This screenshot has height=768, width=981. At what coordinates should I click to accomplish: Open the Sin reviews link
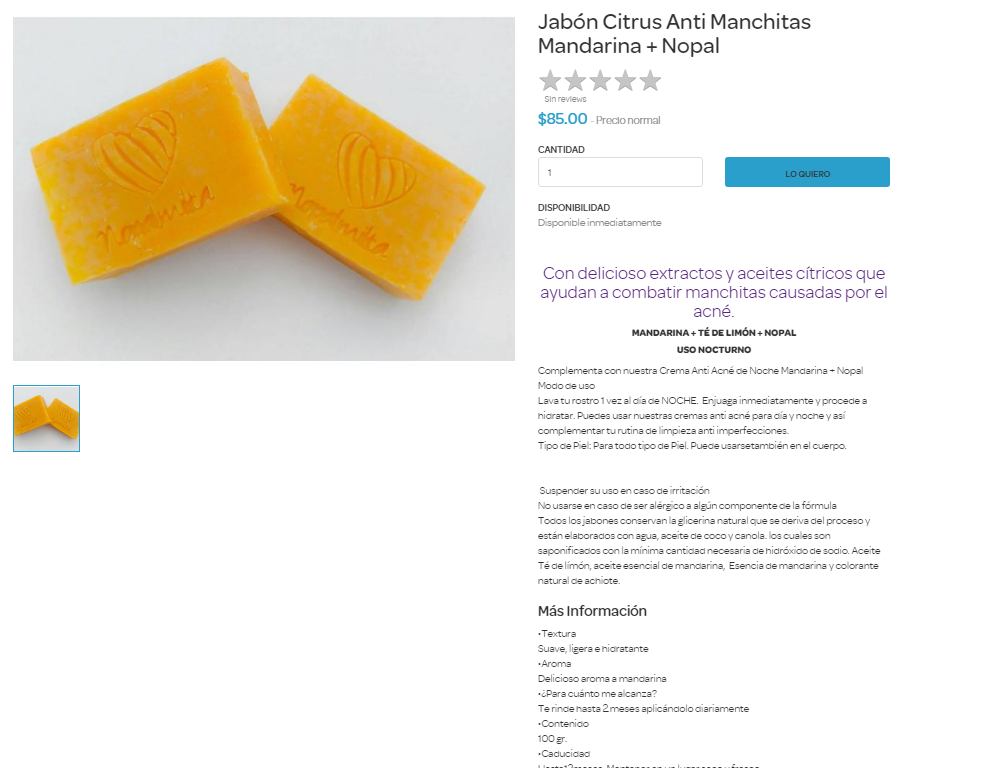(x=565, y=99)
